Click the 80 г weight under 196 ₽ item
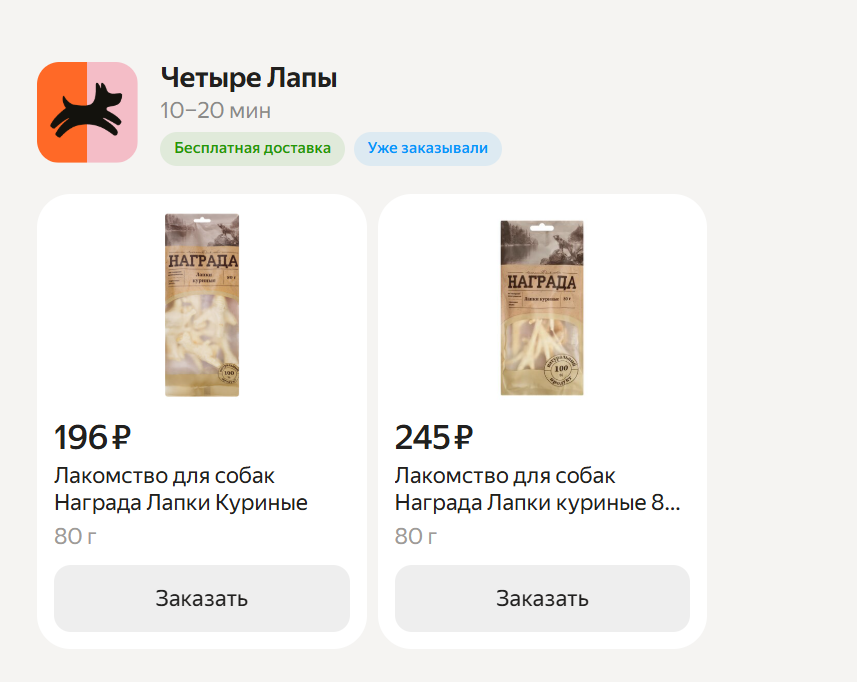The height and width of the screenshot is (682, 857). click(x=75, y=536)
